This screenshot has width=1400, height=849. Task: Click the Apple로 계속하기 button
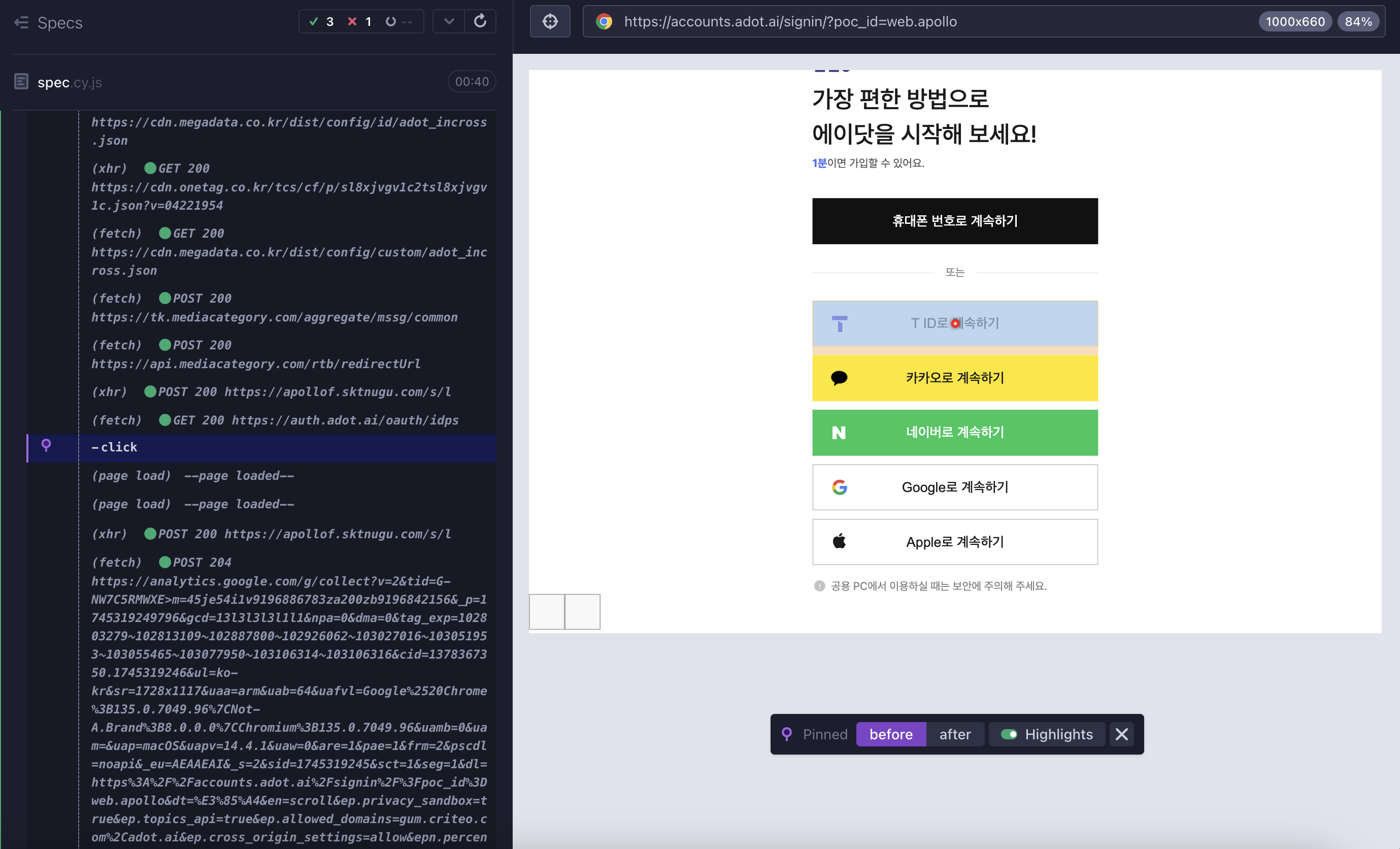click(954, 542)
